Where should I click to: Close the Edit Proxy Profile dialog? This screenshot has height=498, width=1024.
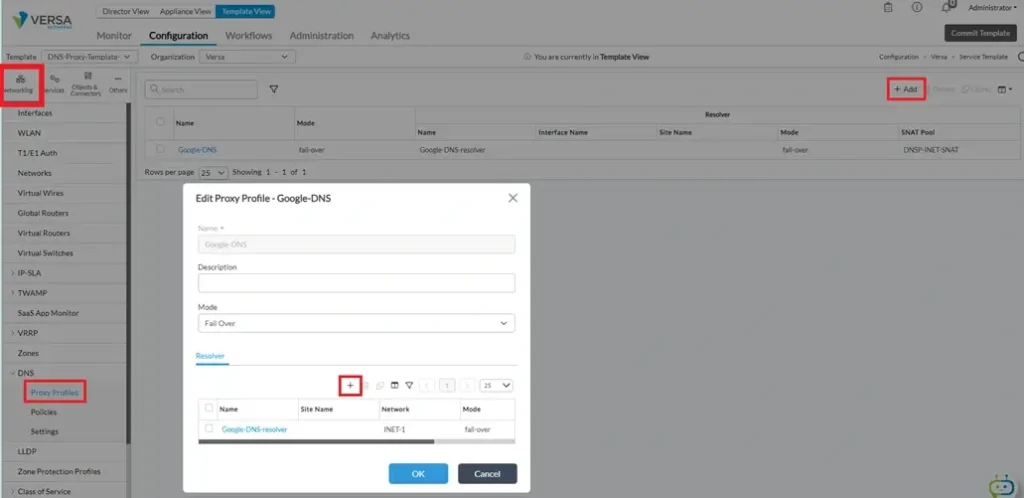(x=512, y=198)
